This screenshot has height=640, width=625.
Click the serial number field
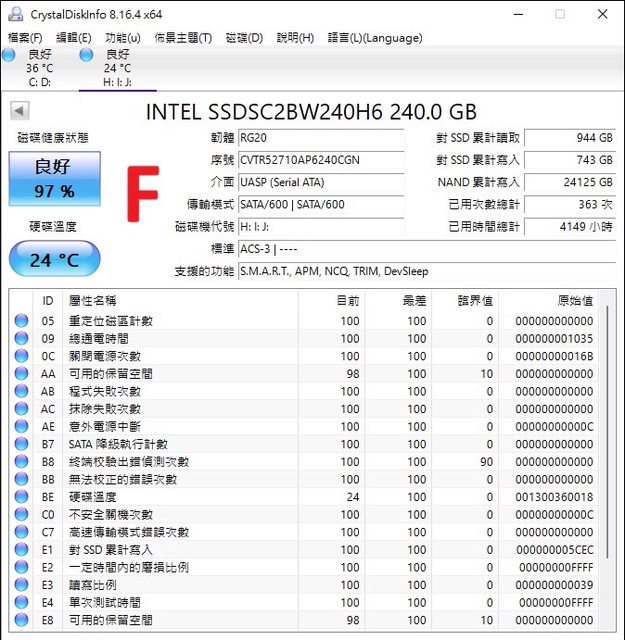click(x=320, y=160)
